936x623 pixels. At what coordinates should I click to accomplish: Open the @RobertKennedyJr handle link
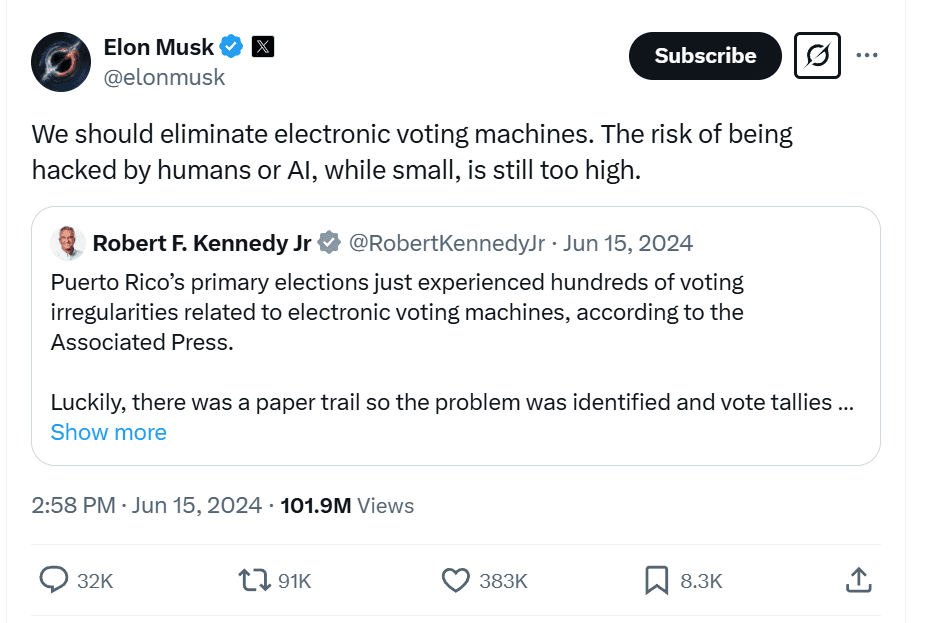coord(447,243)
